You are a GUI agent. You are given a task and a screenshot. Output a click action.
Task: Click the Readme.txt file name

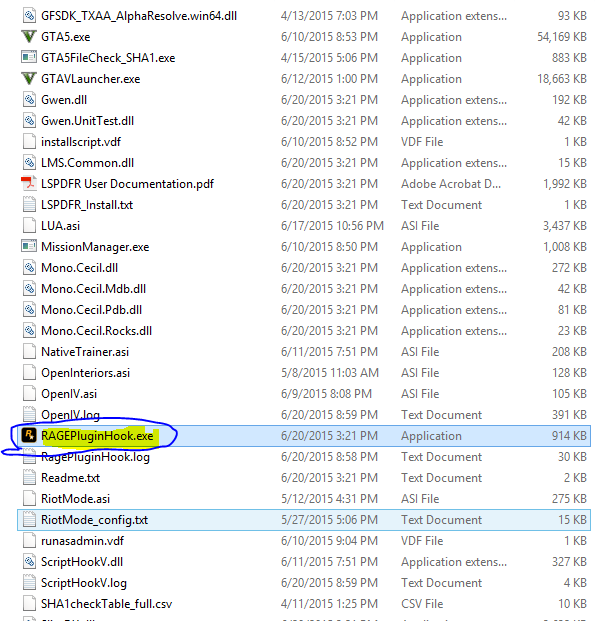70,478
